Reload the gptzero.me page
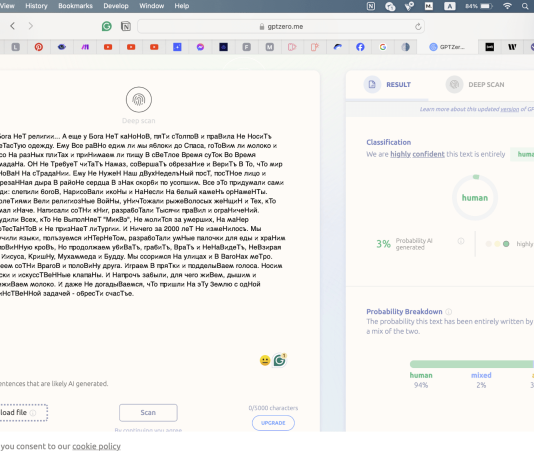534x462 pixels. click(x=418, y=27)
